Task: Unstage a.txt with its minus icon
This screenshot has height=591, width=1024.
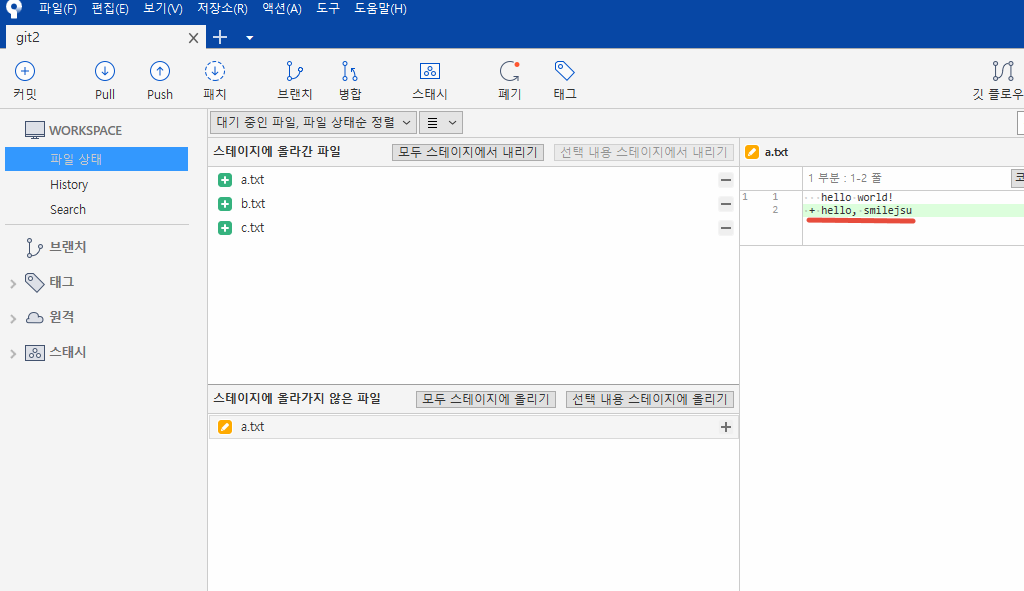Action: pyautogui.click(x=726, y=180)
